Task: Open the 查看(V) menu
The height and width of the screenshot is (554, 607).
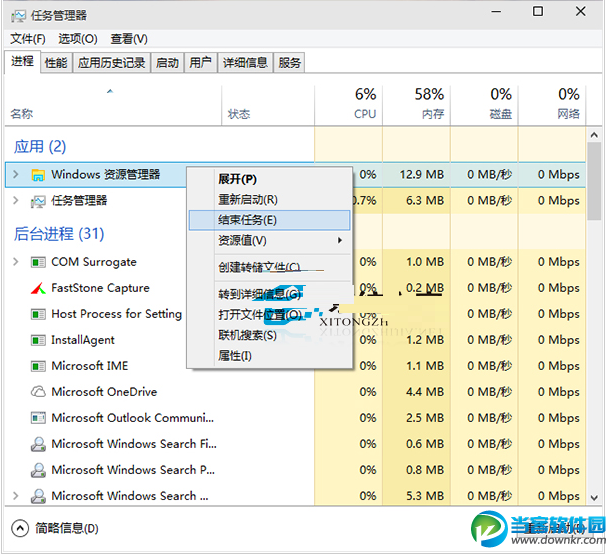Action: point(129,39)
